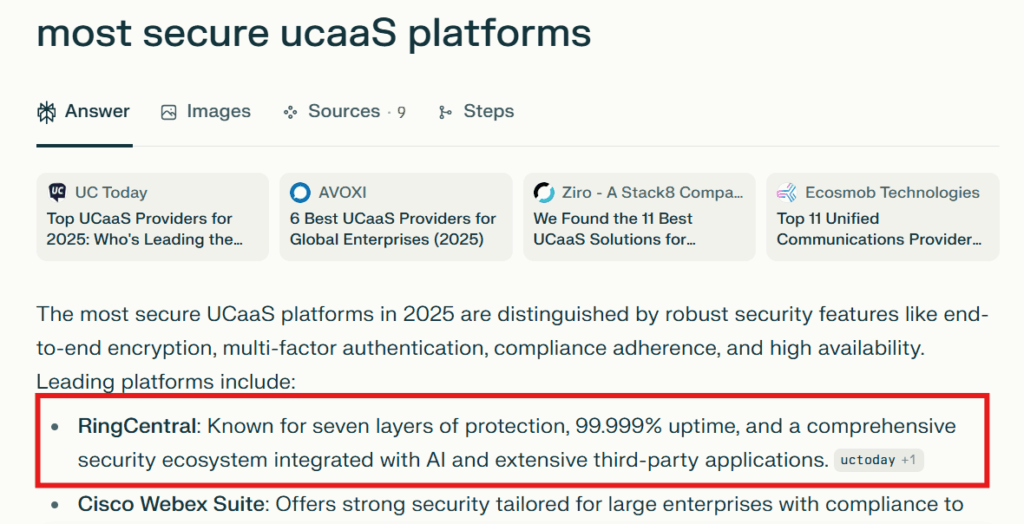
Task: Click the UC Today logo icon
Action: pos(57,192)
